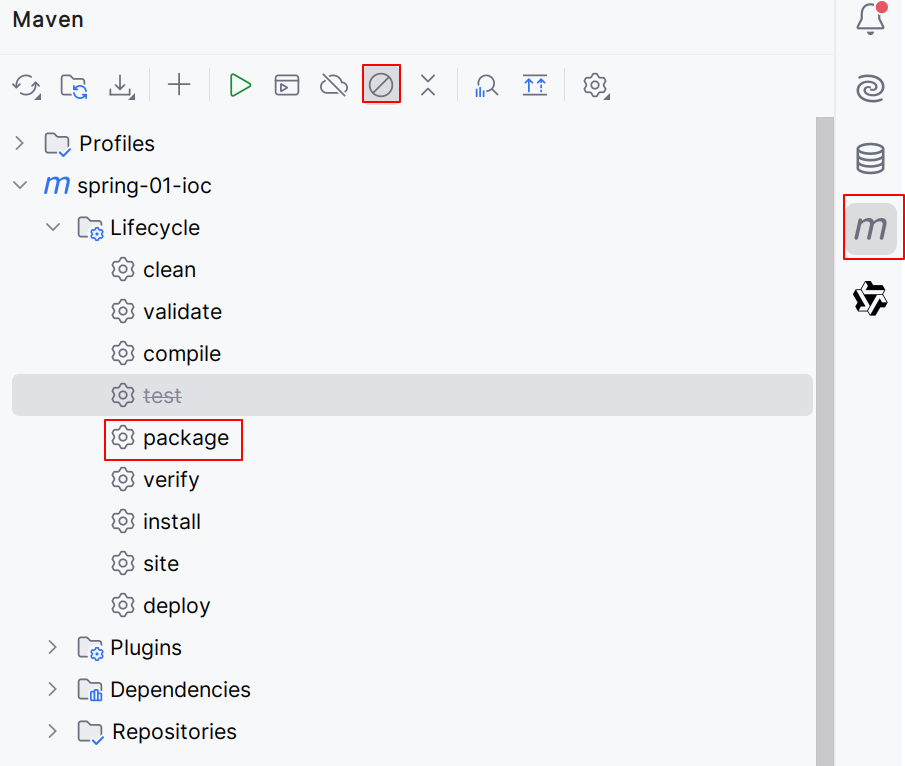Add Maven project plus icon
Screen dimensions: 905x766
click(x=179, y=85)
